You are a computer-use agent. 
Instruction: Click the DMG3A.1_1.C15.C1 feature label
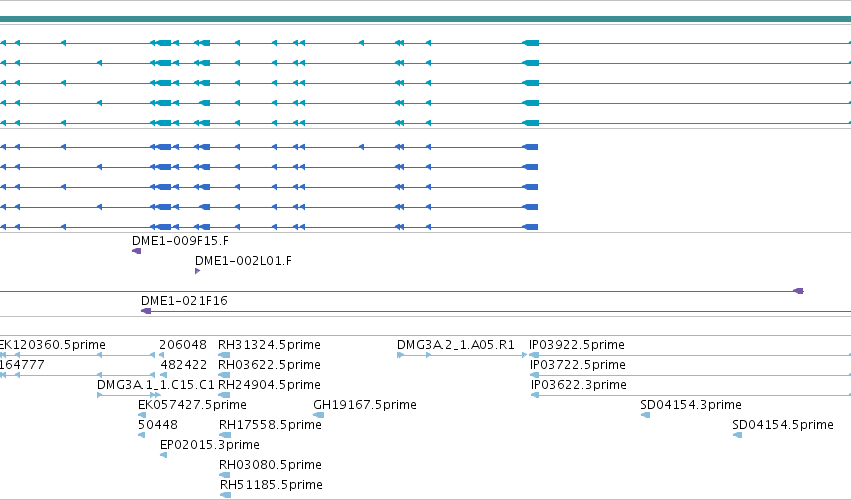156,385
